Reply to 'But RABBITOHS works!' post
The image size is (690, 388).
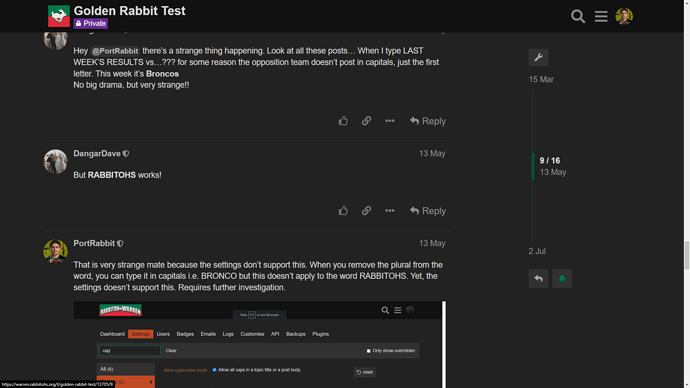(428, 211)
